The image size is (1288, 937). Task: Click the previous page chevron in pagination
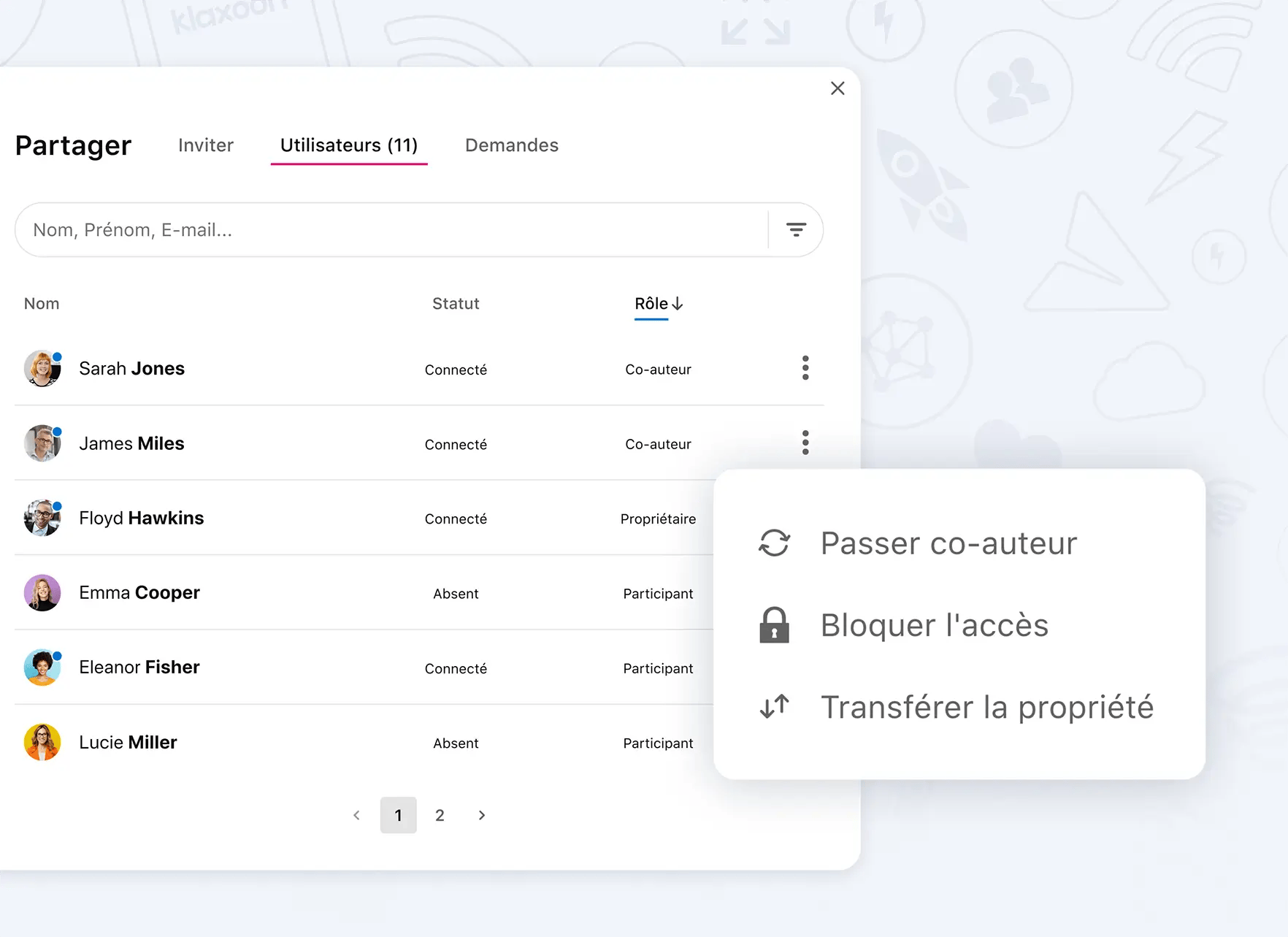356,815
